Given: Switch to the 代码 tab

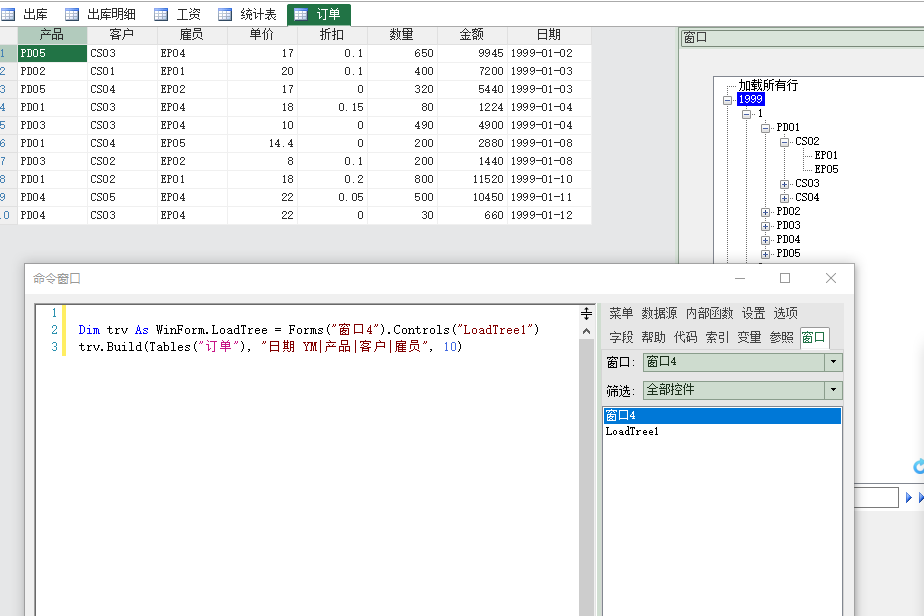Looking at the screenshot, I should click(685, 337).
